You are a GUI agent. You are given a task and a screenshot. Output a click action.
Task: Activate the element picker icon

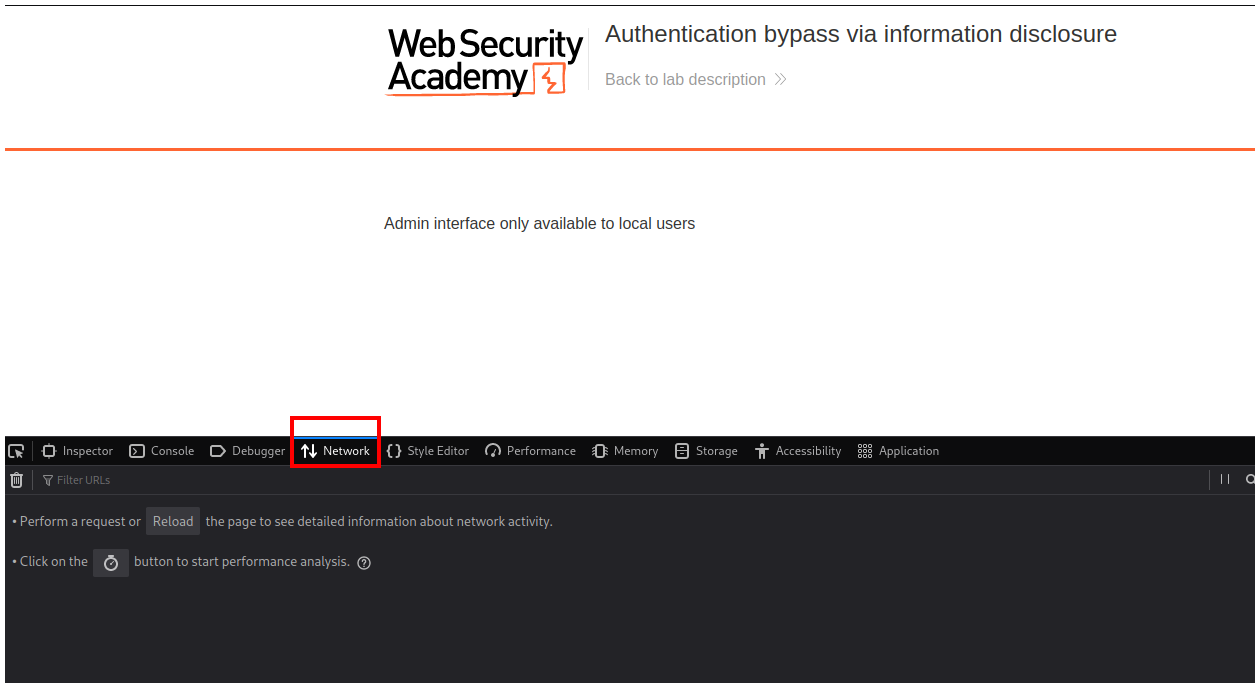pos(16,451)
